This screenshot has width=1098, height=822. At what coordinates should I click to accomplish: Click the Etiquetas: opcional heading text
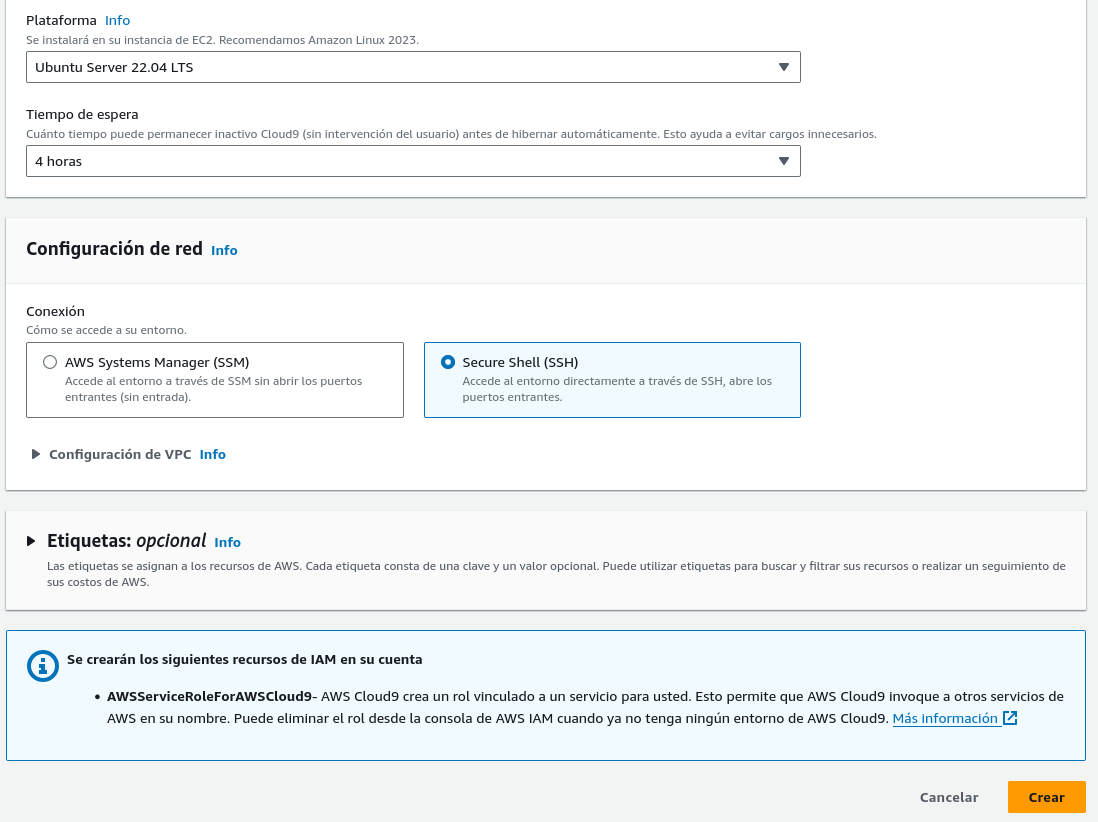pos(126,541)
